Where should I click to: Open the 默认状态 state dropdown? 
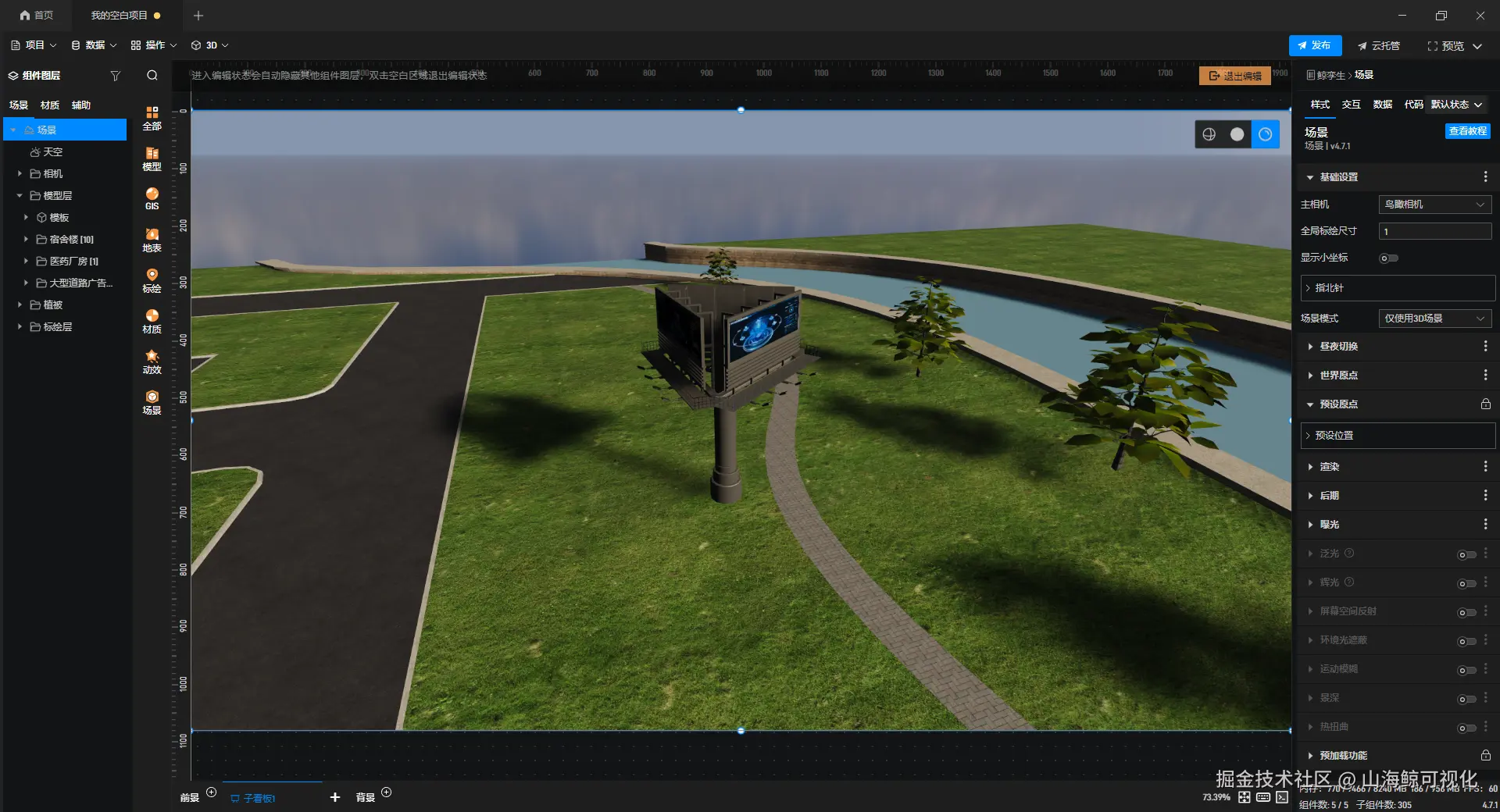pyautogui.click(x=1457, y=105)
